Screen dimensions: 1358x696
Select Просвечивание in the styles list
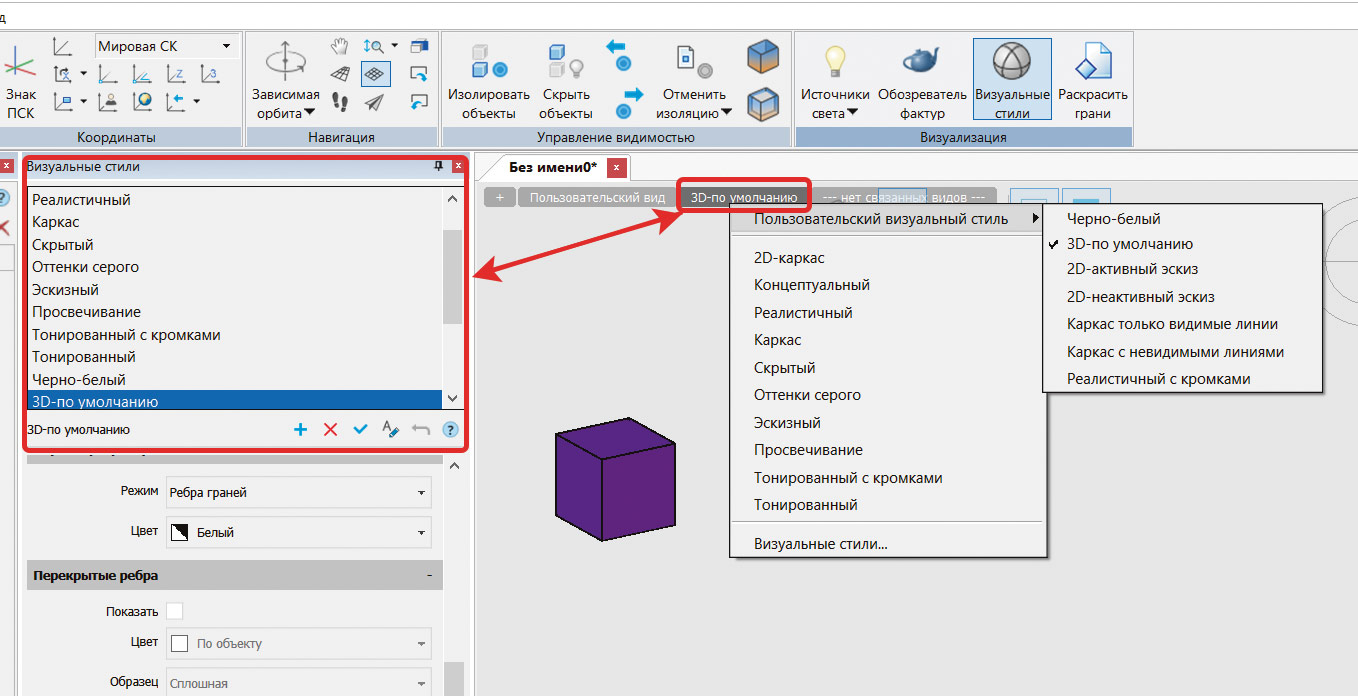[234, 312]
